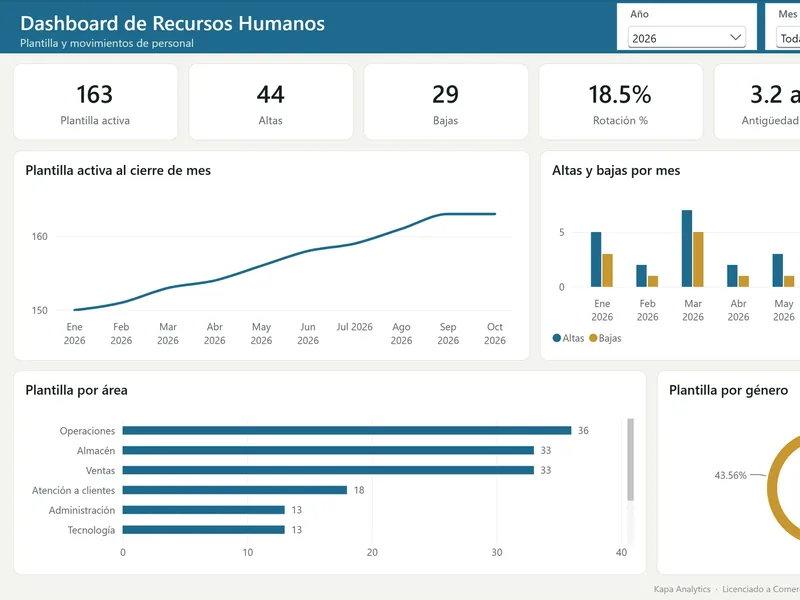Click the Kapa Analytics footer text
Viewport: 800px width, 600px height.
pyautogui.click(x=682, y=589)
